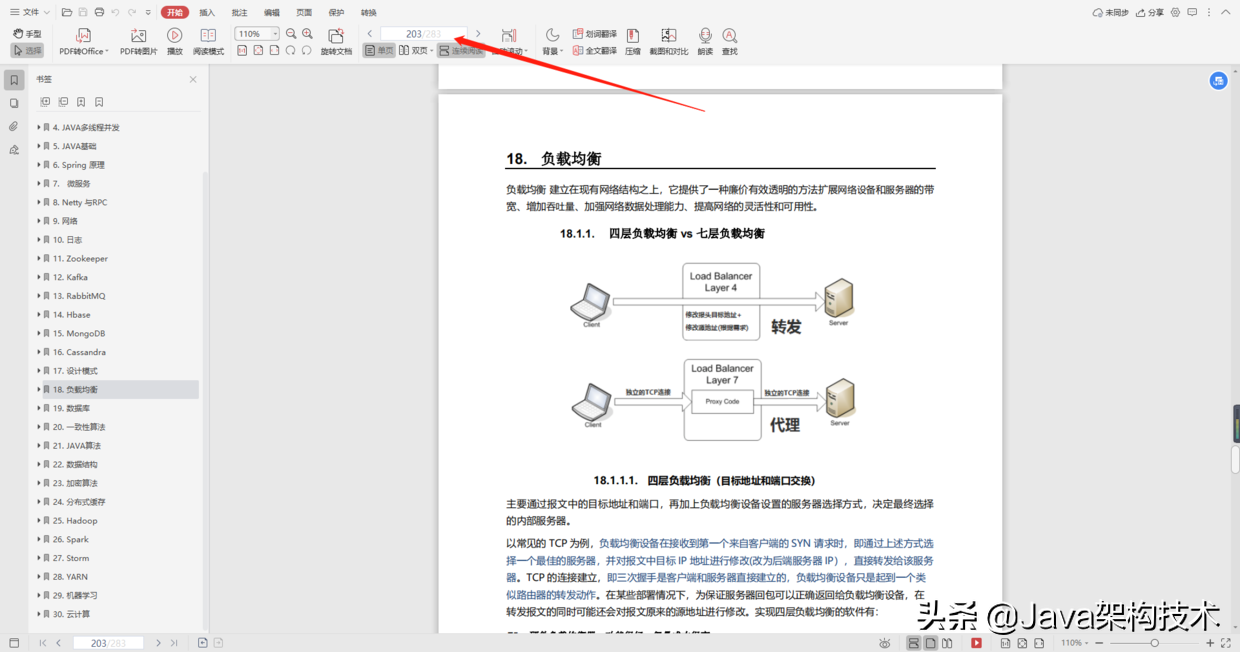The image size is (1240, 652).
Task: Go to previous page arrow in the top toolbar
Action: (370, 34)
